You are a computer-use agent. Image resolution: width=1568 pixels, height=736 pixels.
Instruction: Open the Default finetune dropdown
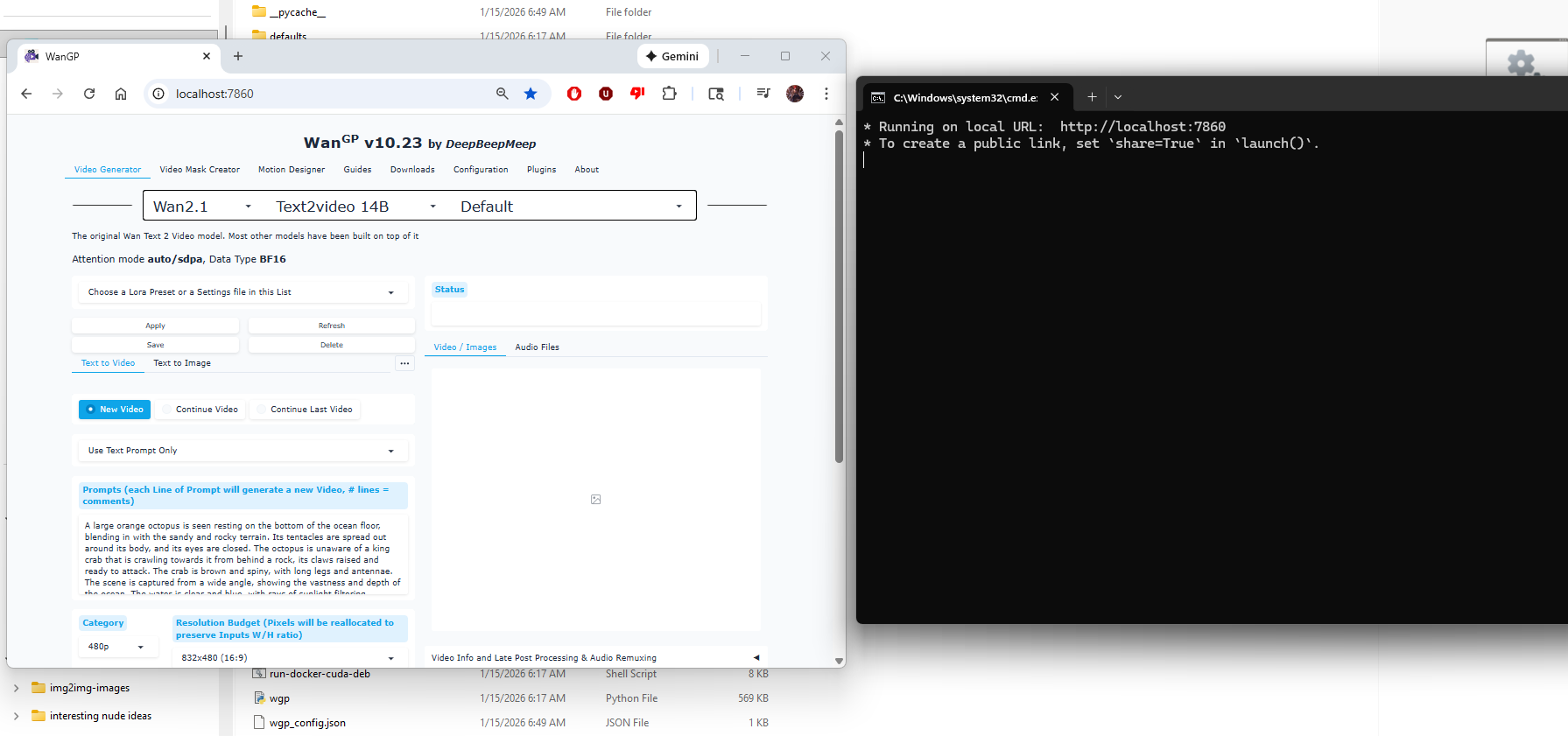point(573,207)
